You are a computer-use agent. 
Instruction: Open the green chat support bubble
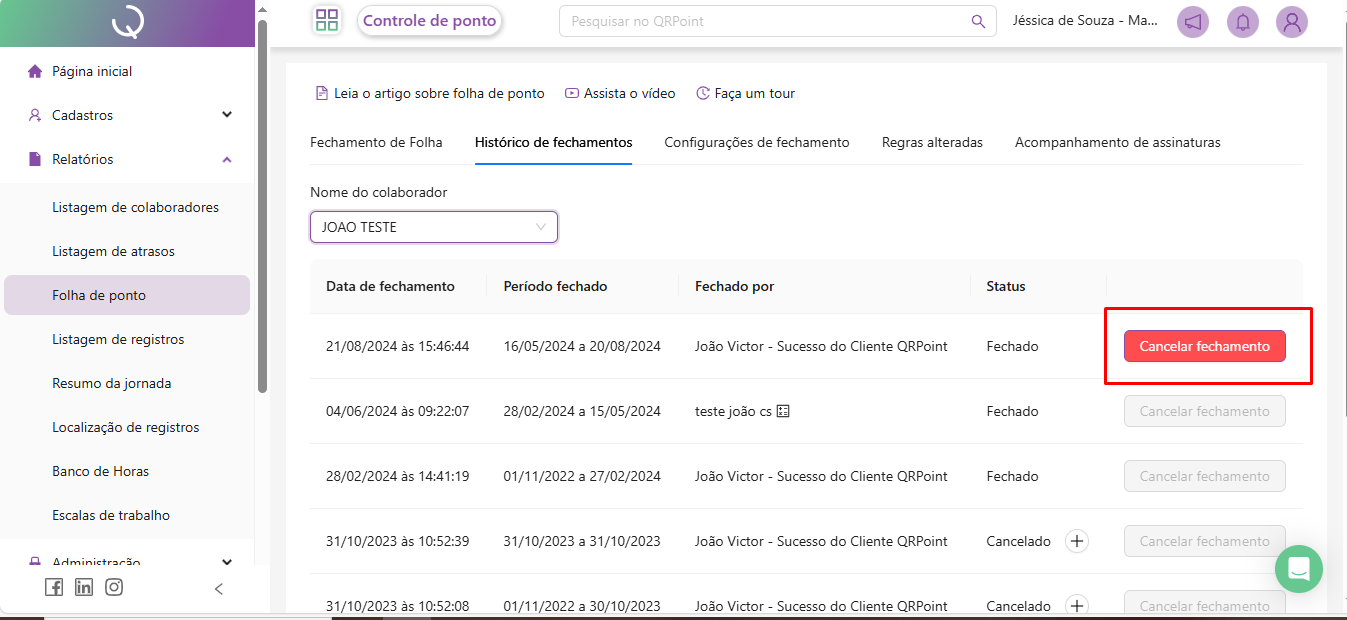[x=1298, y=569]
